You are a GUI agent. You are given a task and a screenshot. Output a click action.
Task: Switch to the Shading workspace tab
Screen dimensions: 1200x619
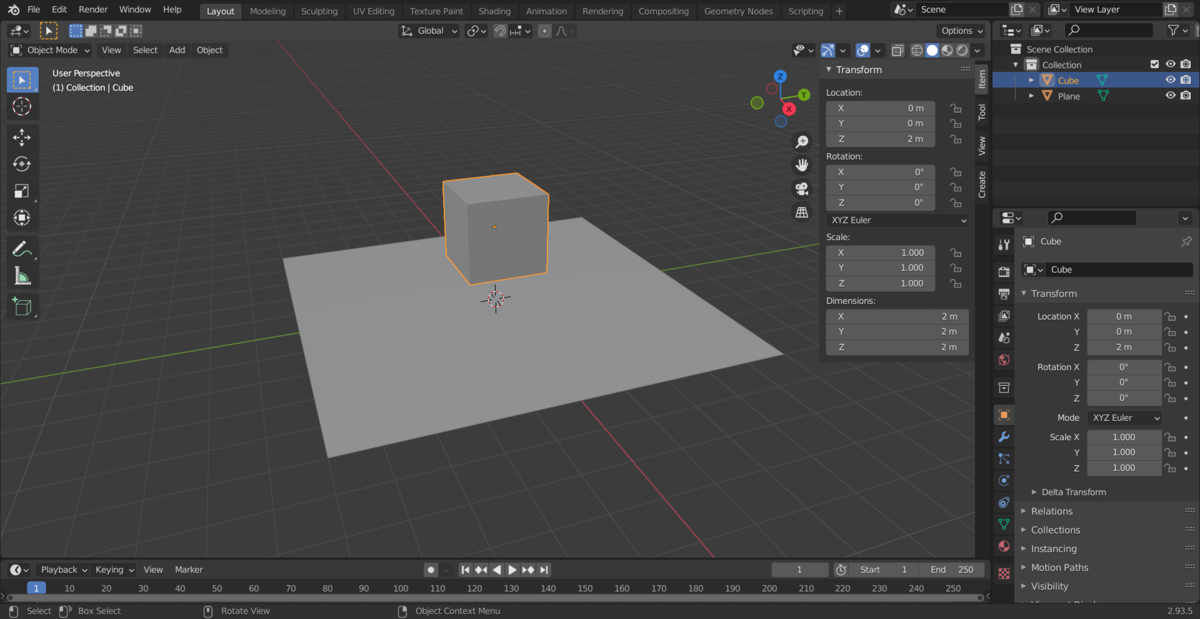tap(494, 11)
